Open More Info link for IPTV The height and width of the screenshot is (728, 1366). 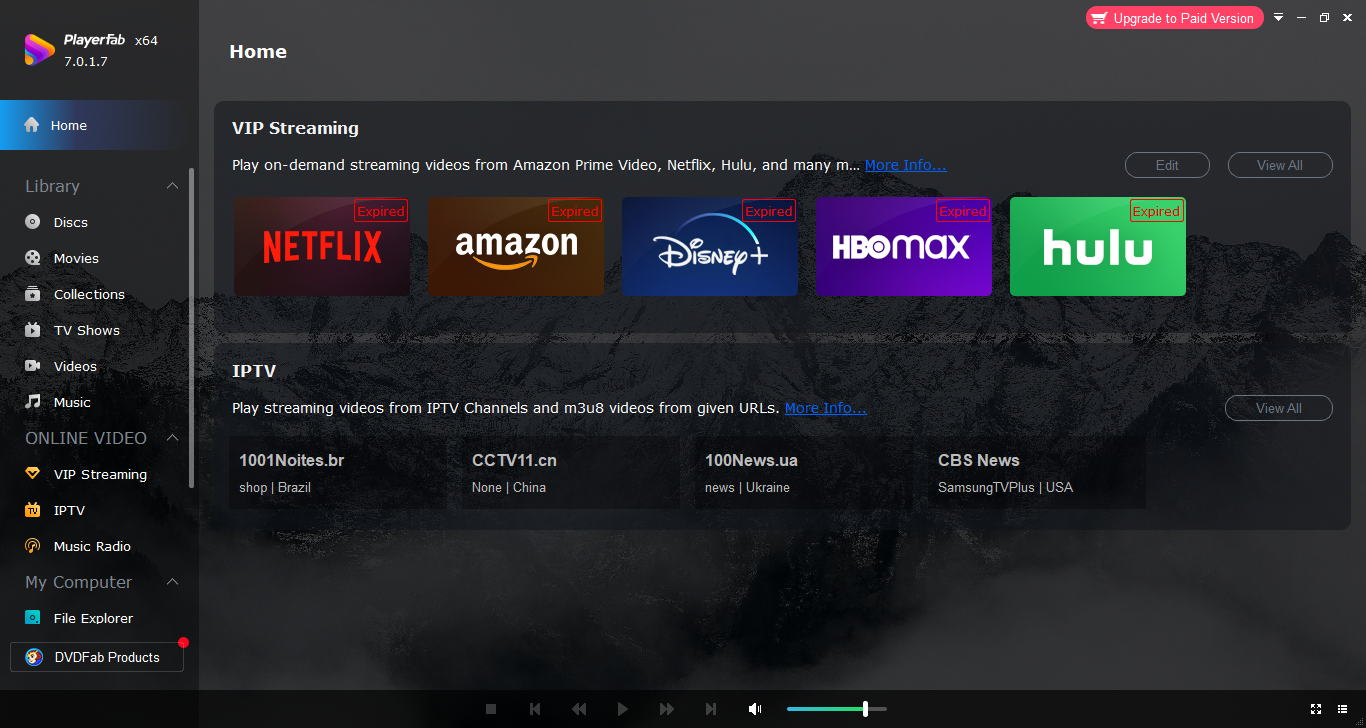[x=826, y=408]
